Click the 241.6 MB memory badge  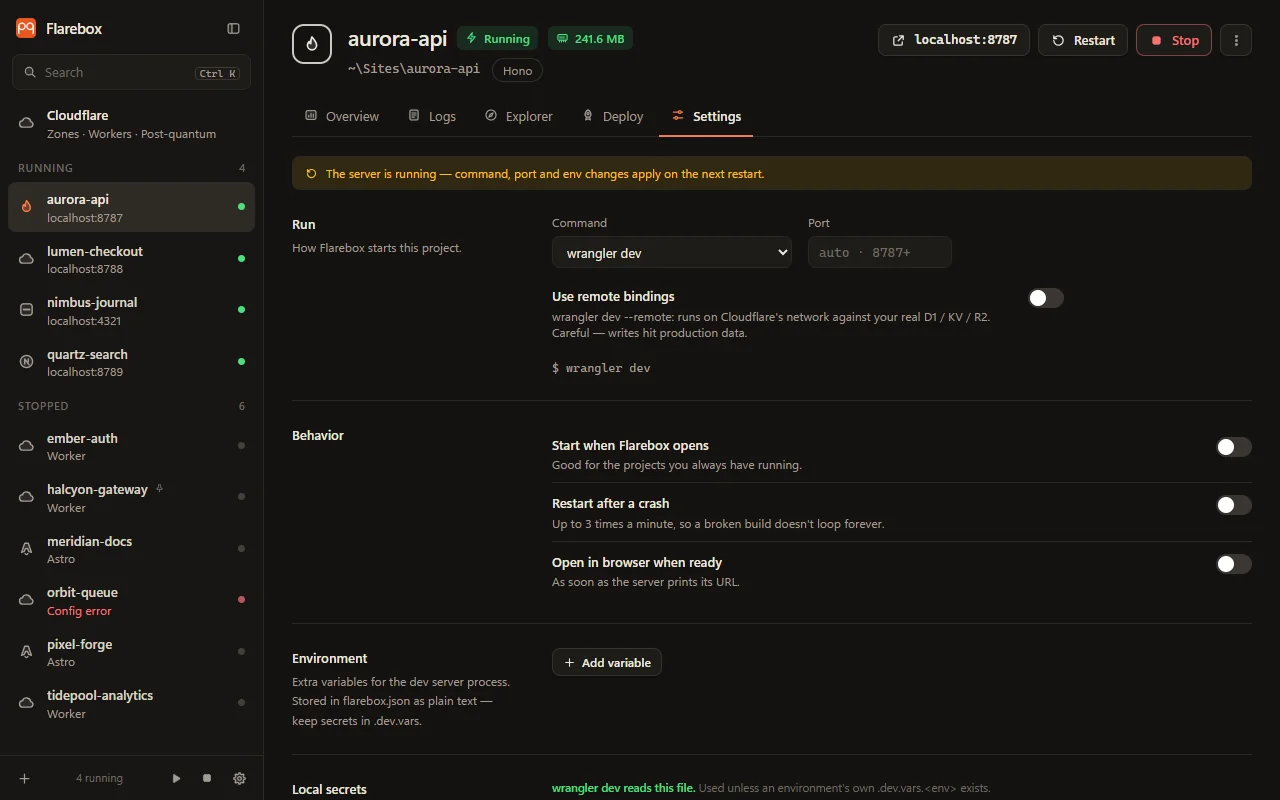pyautogui.click(x=590, y=39)
